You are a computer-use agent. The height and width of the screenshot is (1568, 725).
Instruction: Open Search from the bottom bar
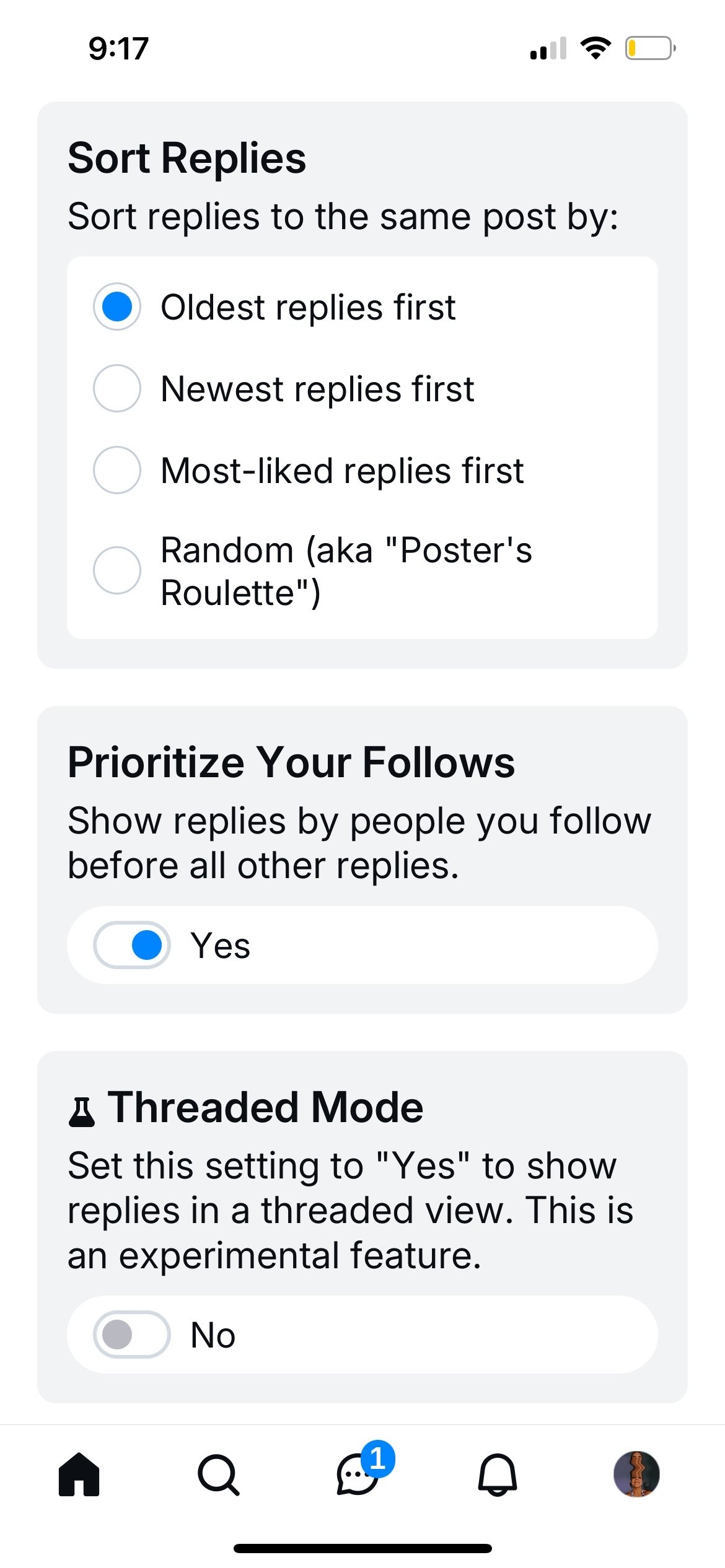[x=218, y=1474]
